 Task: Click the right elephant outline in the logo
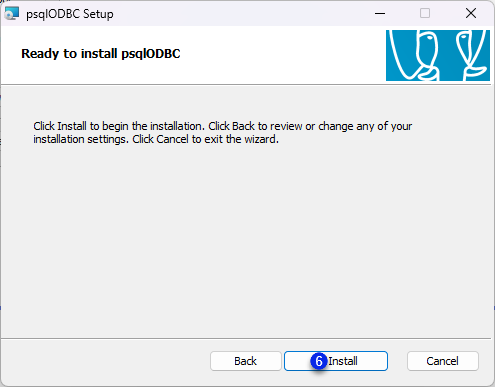[472, 55]
